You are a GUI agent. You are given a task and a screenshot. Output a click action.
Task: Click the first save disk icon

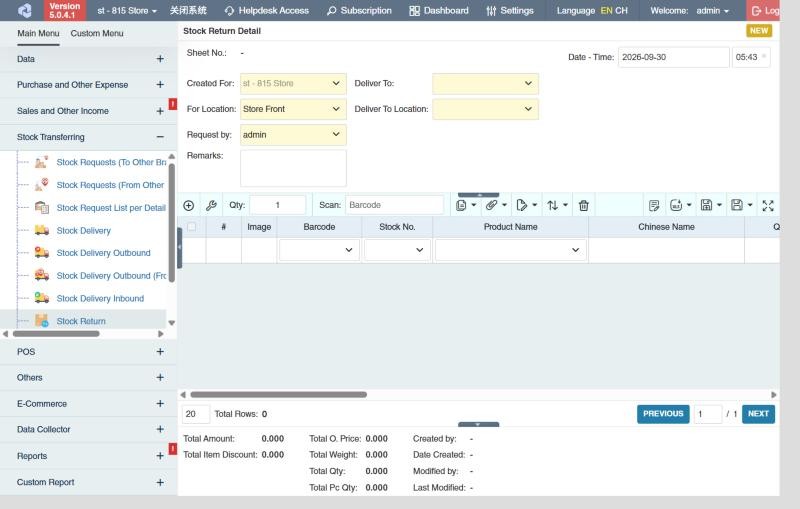tap(706, 205)
